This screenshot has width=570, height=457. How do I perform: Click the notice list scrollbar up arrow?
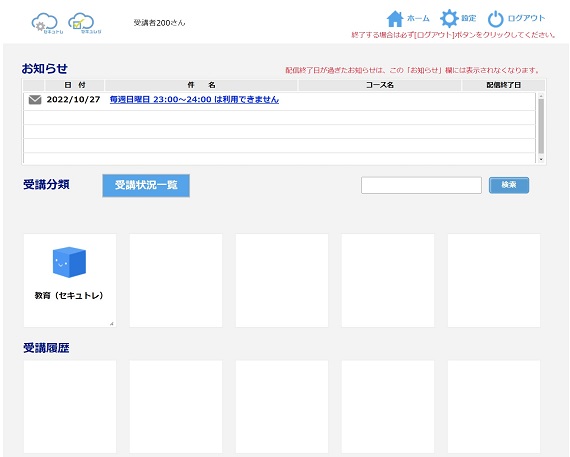[x=541, y=96]
